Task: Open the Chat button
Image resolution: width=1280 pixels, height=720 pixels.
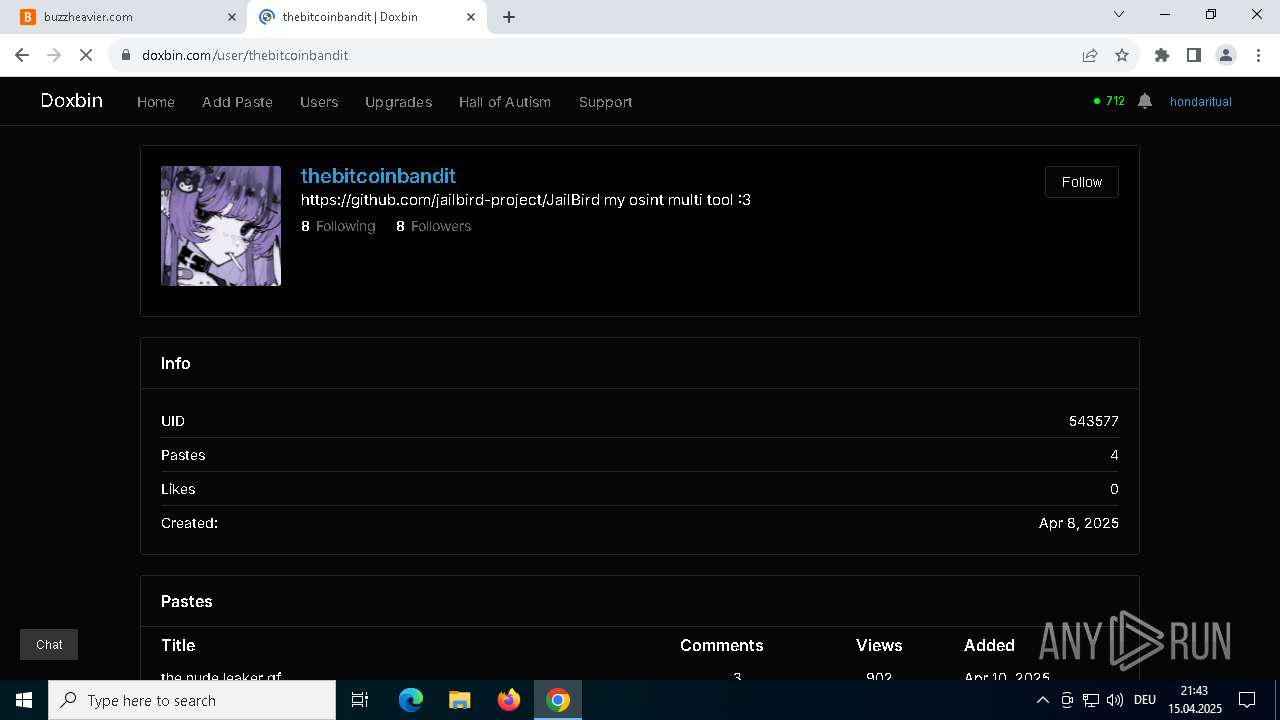Action: pos(49,645)
